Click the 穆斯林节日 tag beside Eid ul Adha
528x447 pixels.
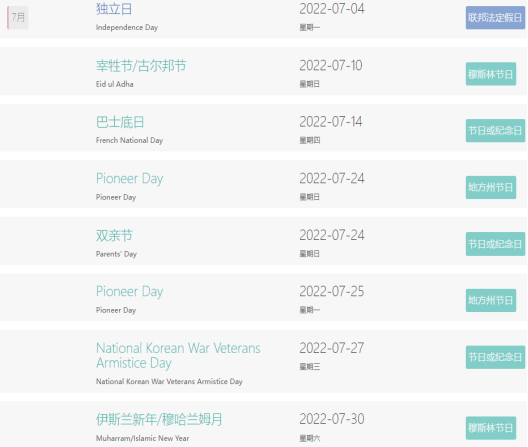click(491, 74)
